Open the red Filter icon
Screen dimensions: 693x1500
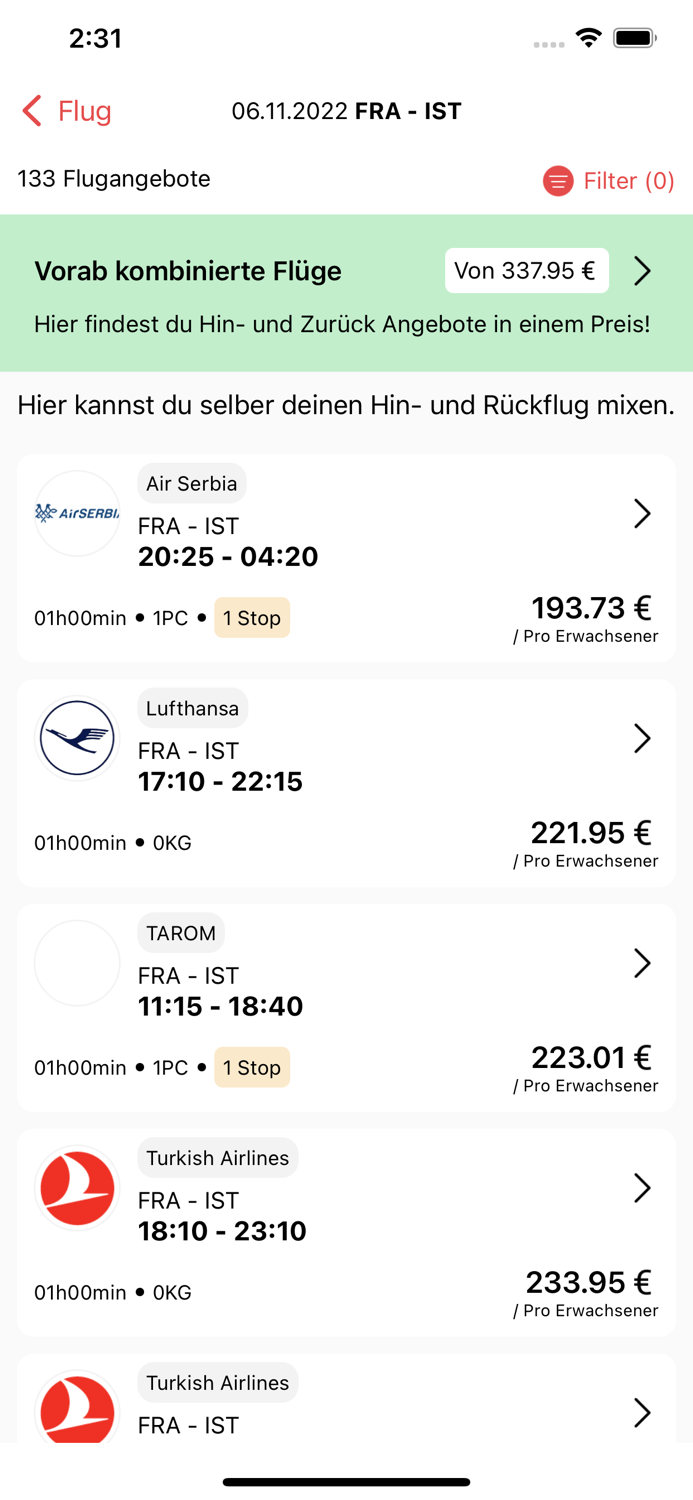pos(558,181)
